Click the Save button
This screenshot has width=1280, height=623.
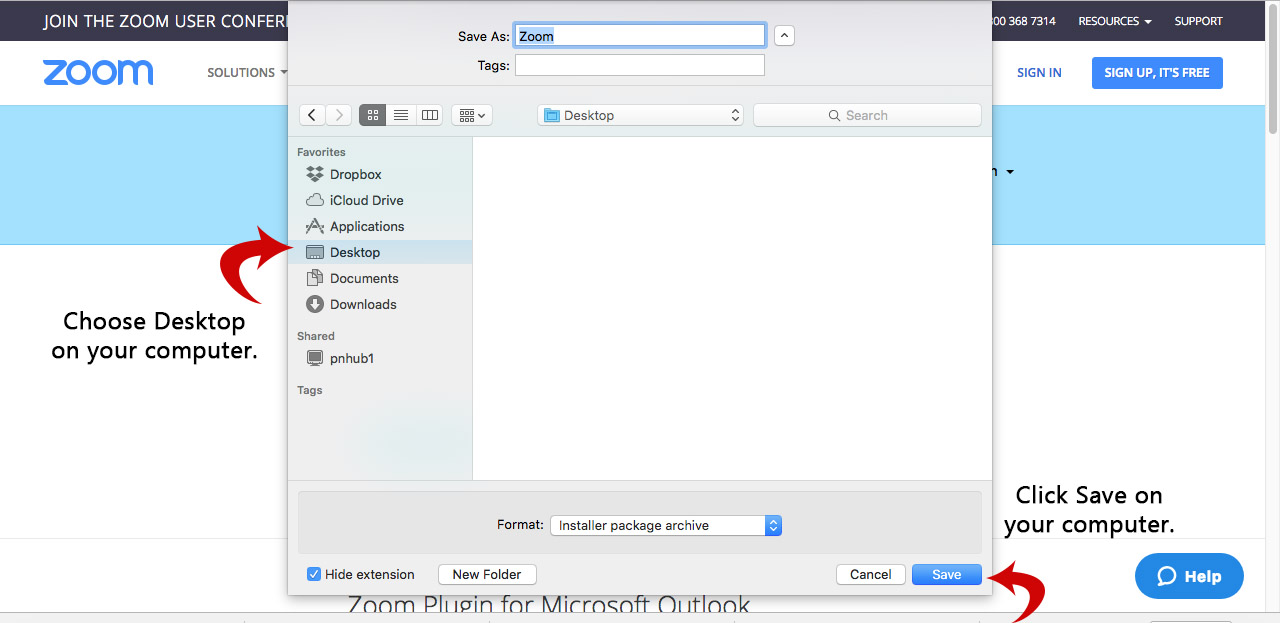tap(946, 574)
